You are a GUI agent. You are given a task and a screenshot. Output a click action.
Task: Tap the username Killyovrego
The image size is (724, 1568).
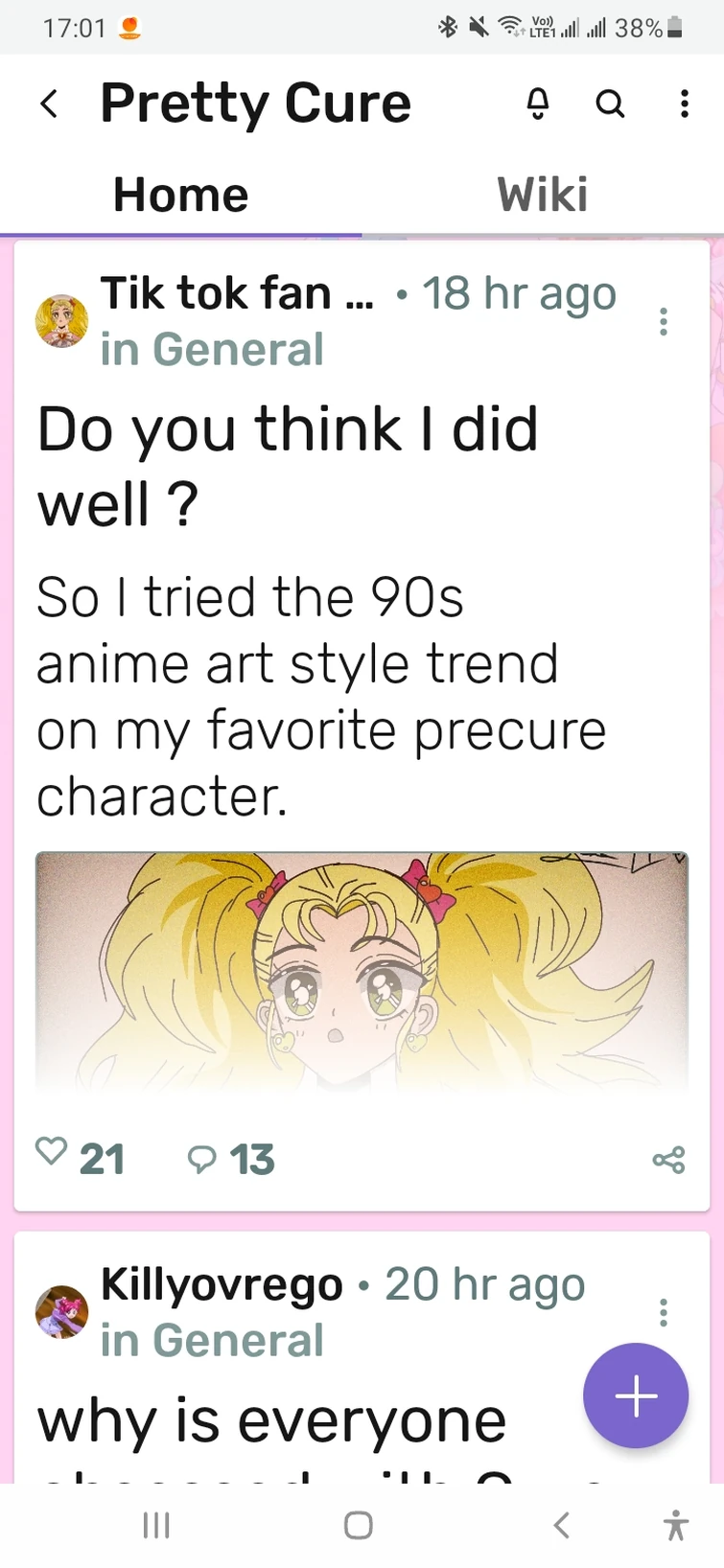222,1284
